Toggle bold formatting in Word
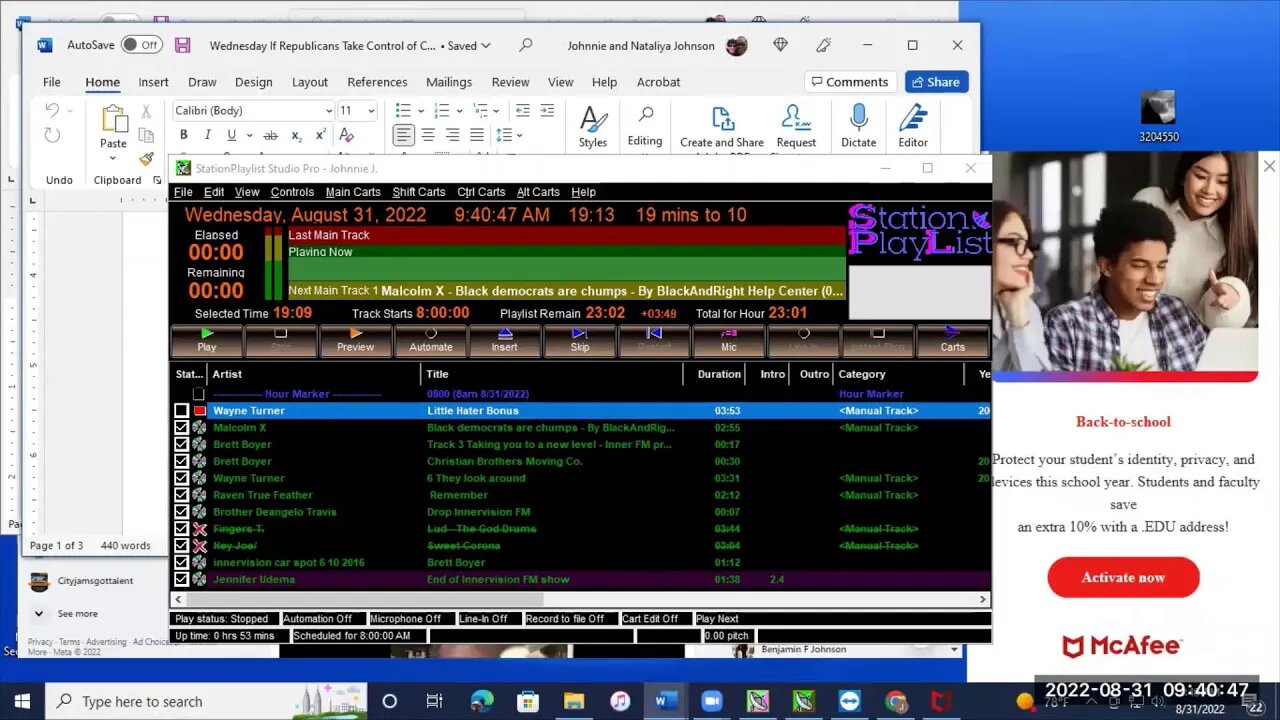 coord(183,135)
